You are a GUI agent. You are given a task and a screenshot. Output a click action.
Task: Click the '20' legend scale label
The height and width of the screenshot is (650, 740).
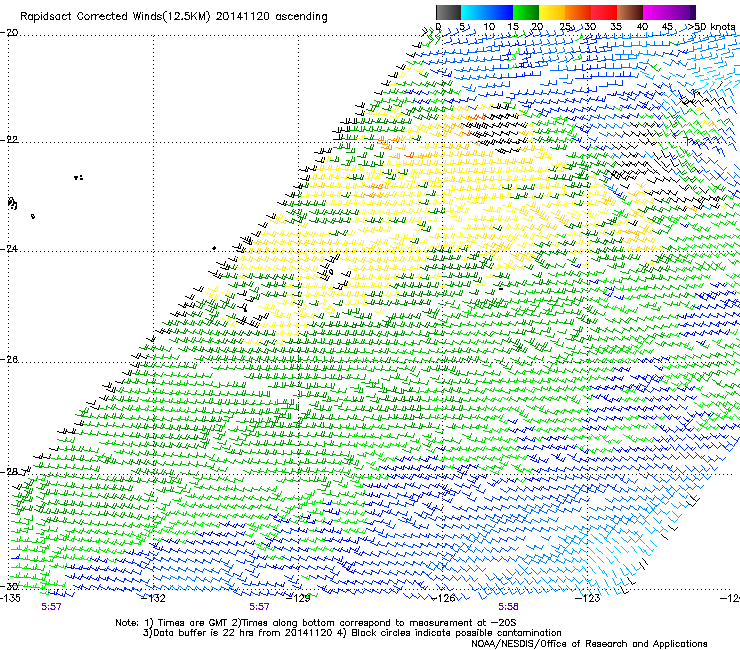(538, 27)
